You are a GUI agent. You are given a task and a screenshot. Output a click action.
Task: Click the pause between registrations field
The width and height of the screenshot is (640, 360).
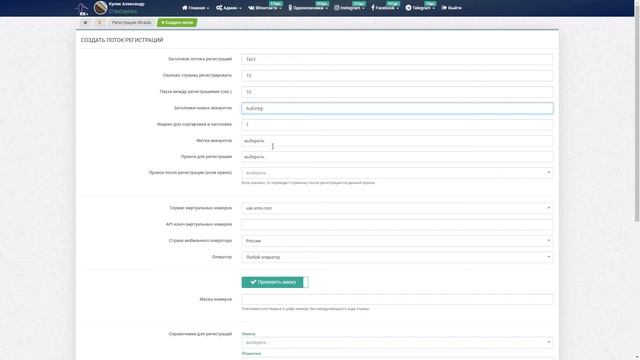pos(397,92)
